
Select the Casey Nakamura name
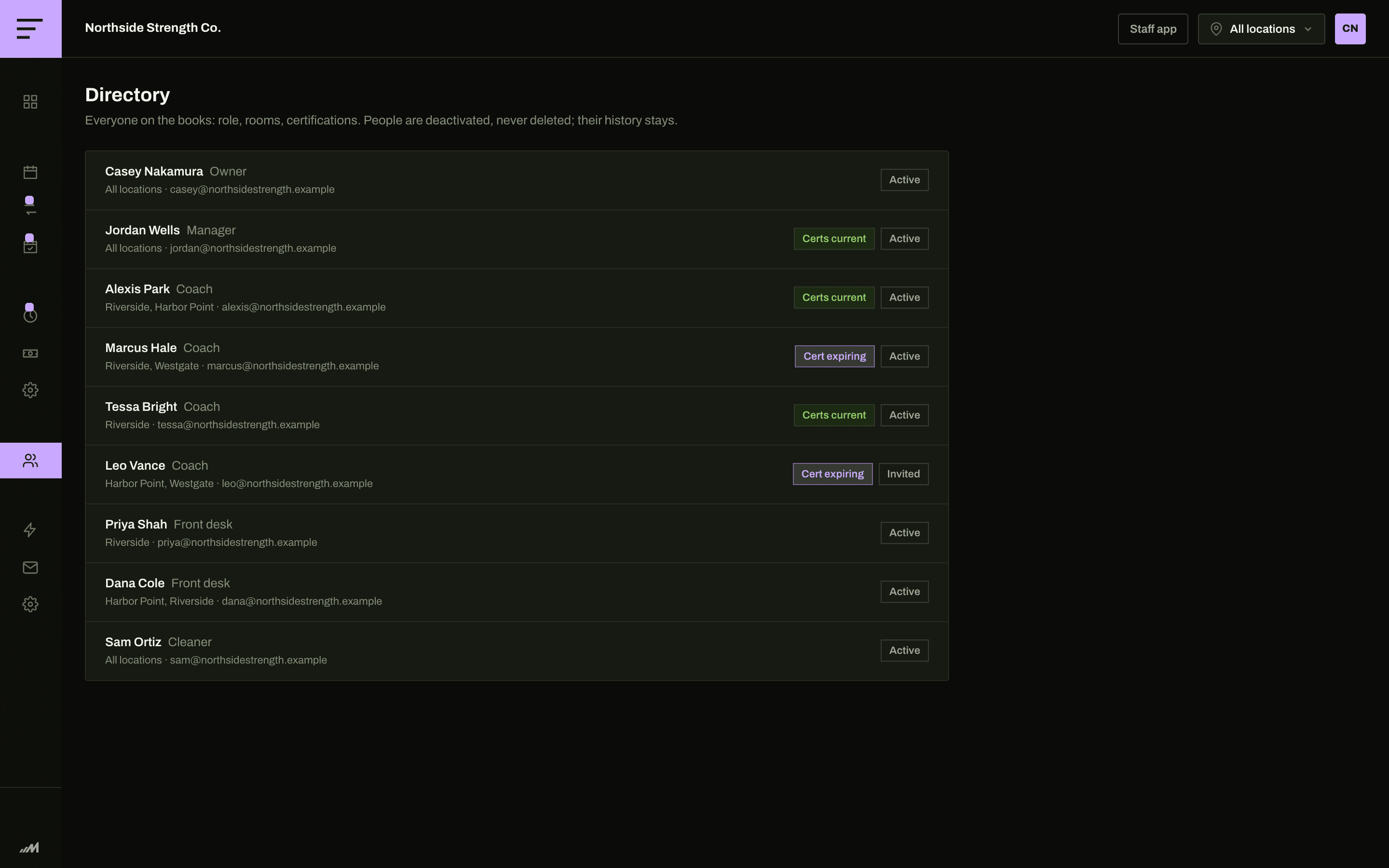(x=154, y=172)
